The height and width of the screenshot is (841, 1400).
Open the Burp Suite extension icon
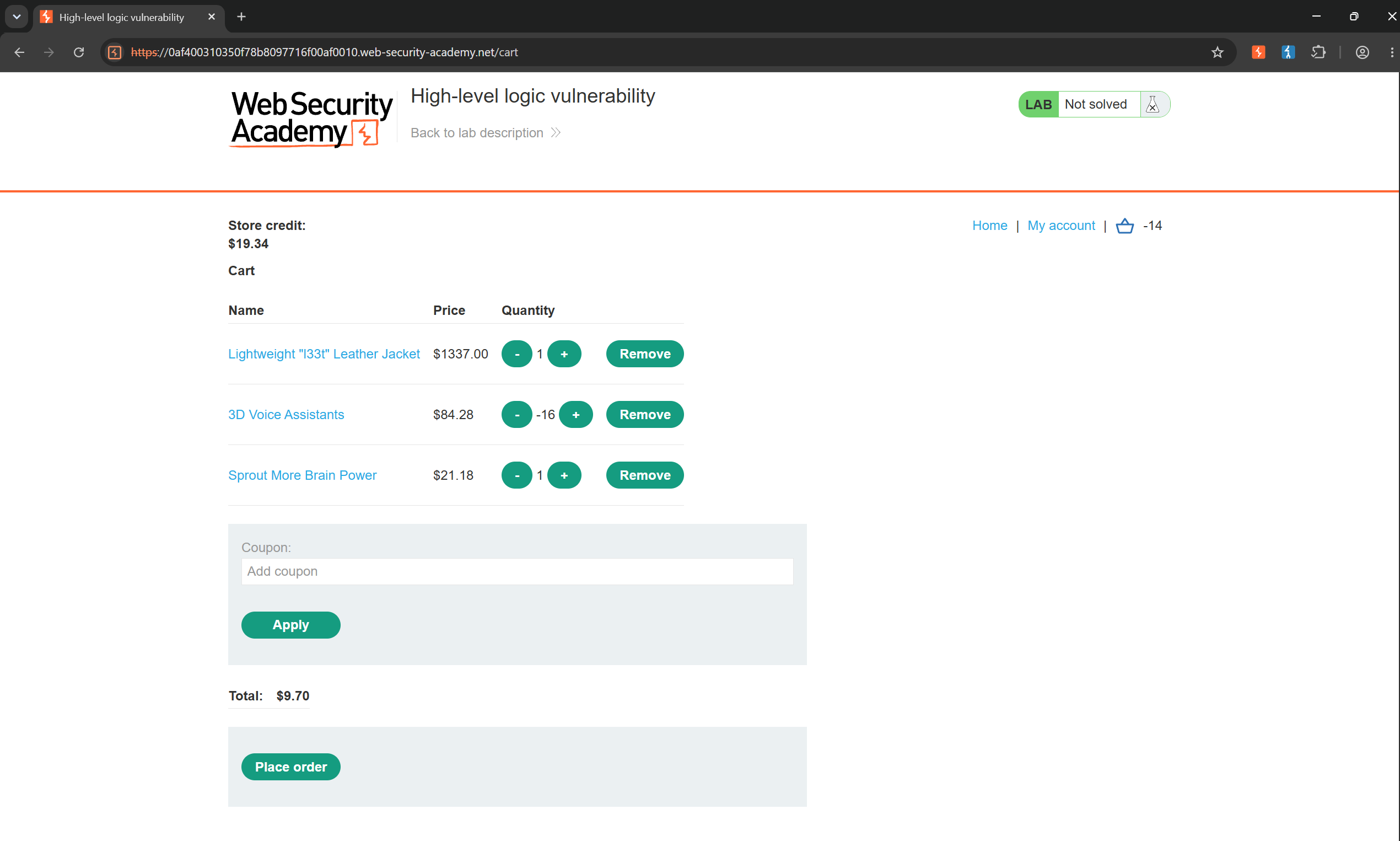coord(1258,52)
